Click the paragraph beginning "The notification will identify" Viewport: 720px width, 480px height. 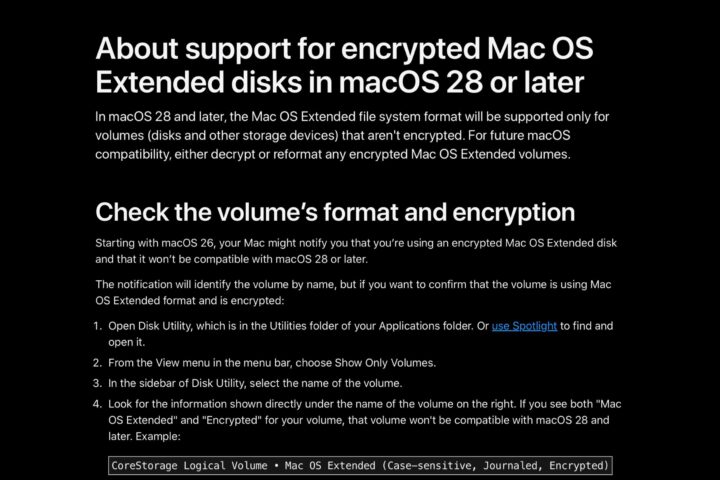click(353, 292)
